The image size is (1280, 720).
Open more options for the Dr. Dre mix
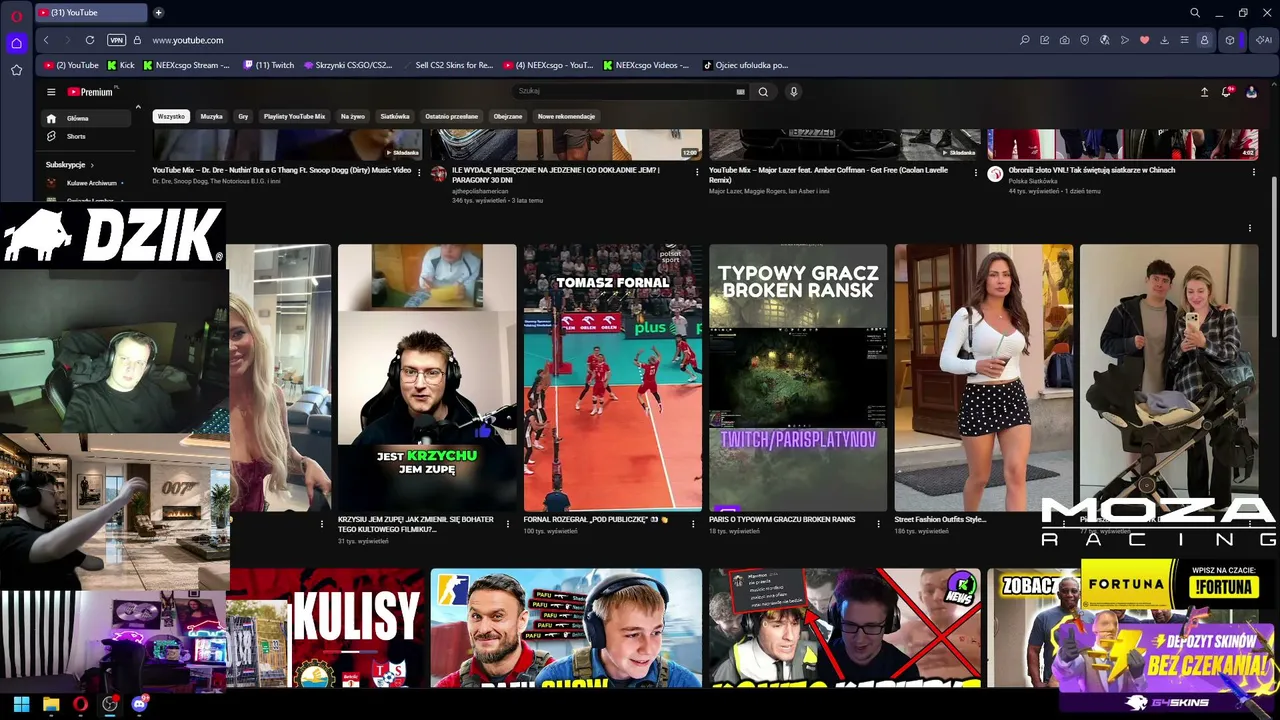[x=419, y=172]
